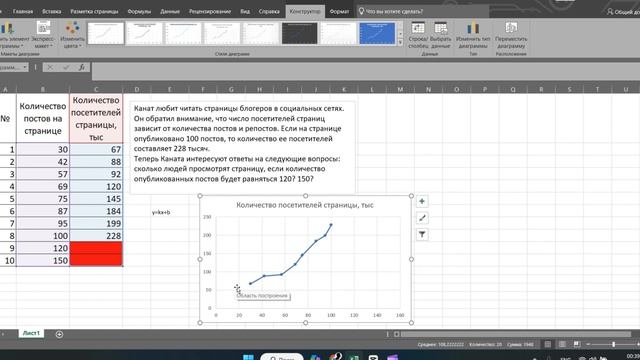Expand the chart styles gallery with the lowest gallery arrow
640x360 pixels.
(400, 42)
